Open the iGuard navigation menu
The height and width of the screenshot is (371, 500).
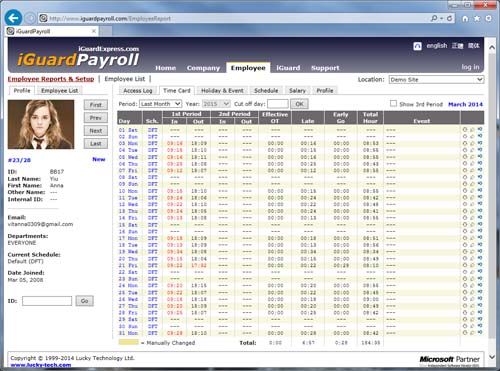tap(288, 68)
